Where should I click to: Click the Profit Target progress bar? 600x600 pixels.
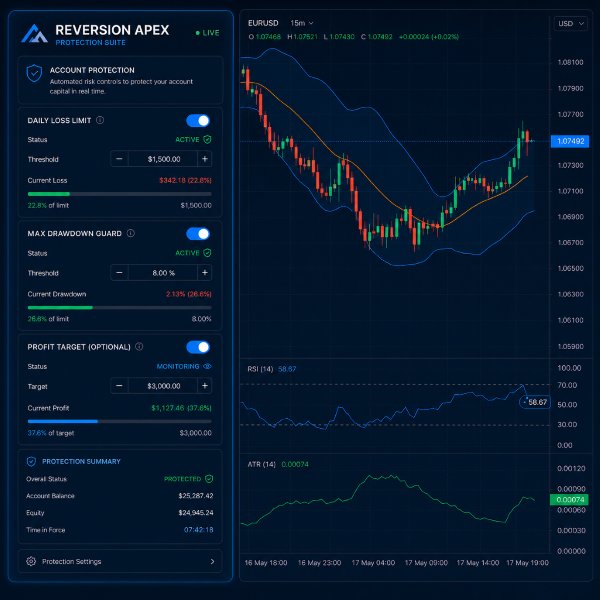point(119,421)
